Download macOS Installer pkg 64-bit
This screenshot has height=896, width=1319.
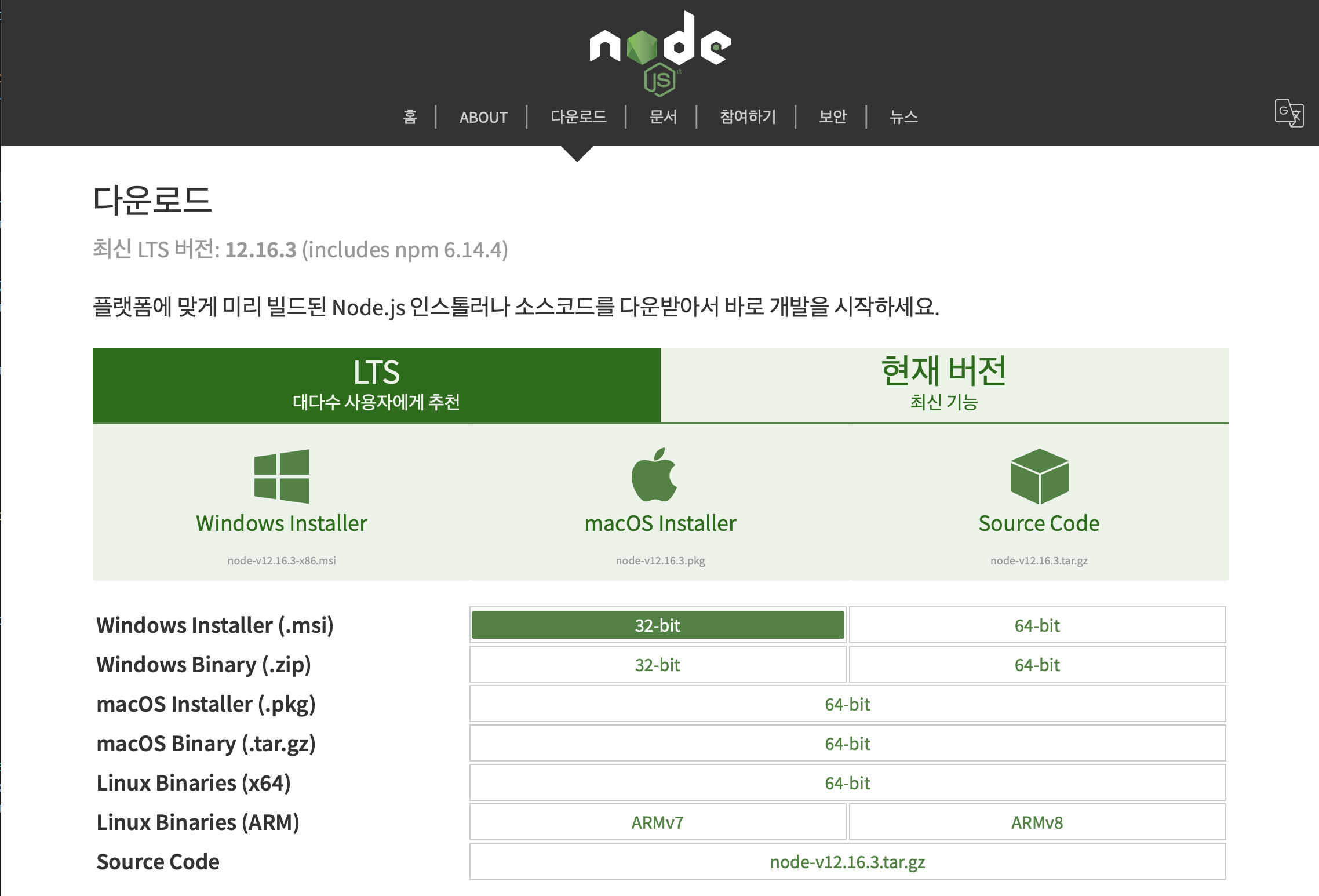coord(847,704)
